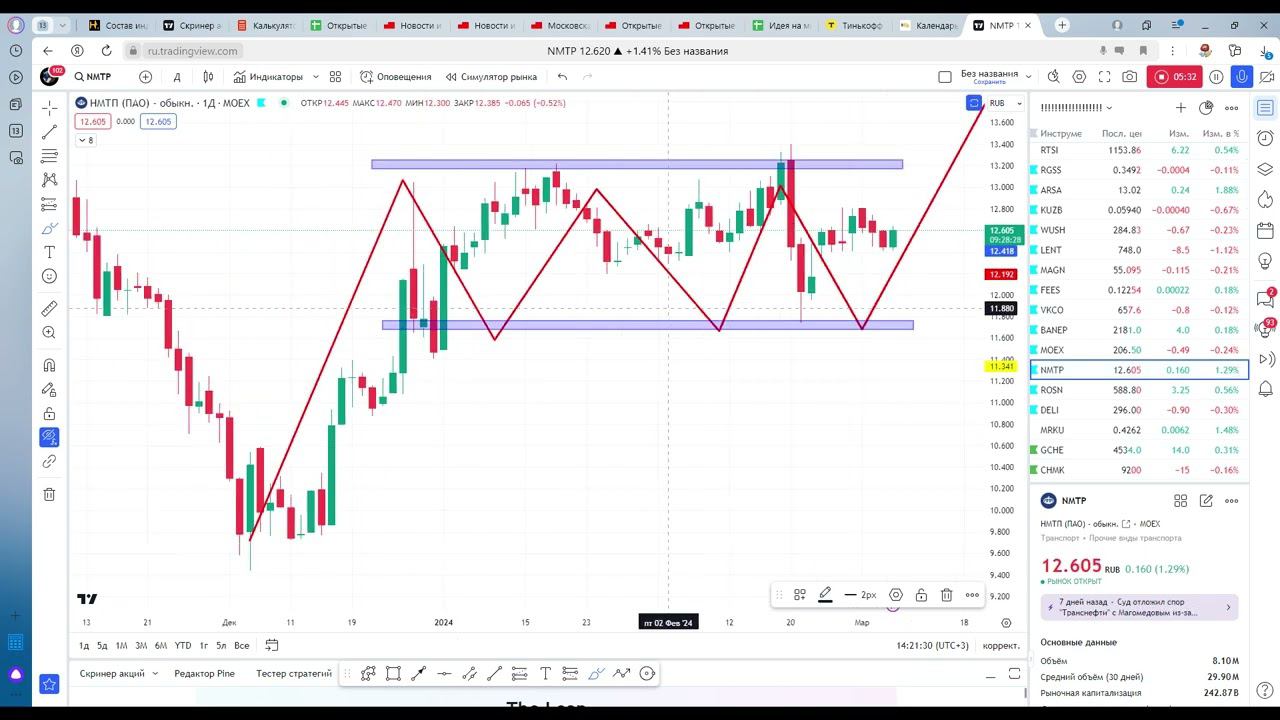1280x720 pixels.
Task: Activate the zoom-in magnifier tool
Action: point(49,332)
